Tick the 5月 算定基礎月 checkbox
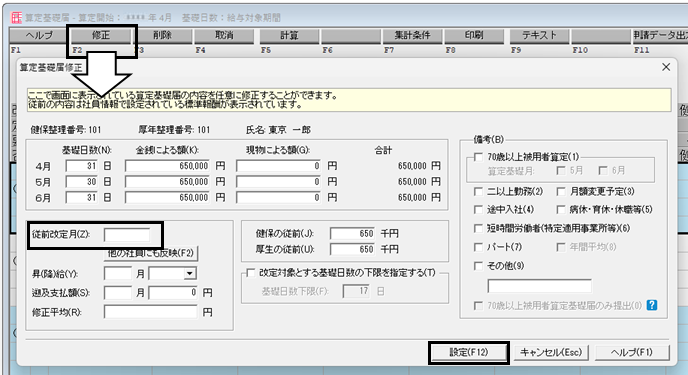 [x=561, y=171]
